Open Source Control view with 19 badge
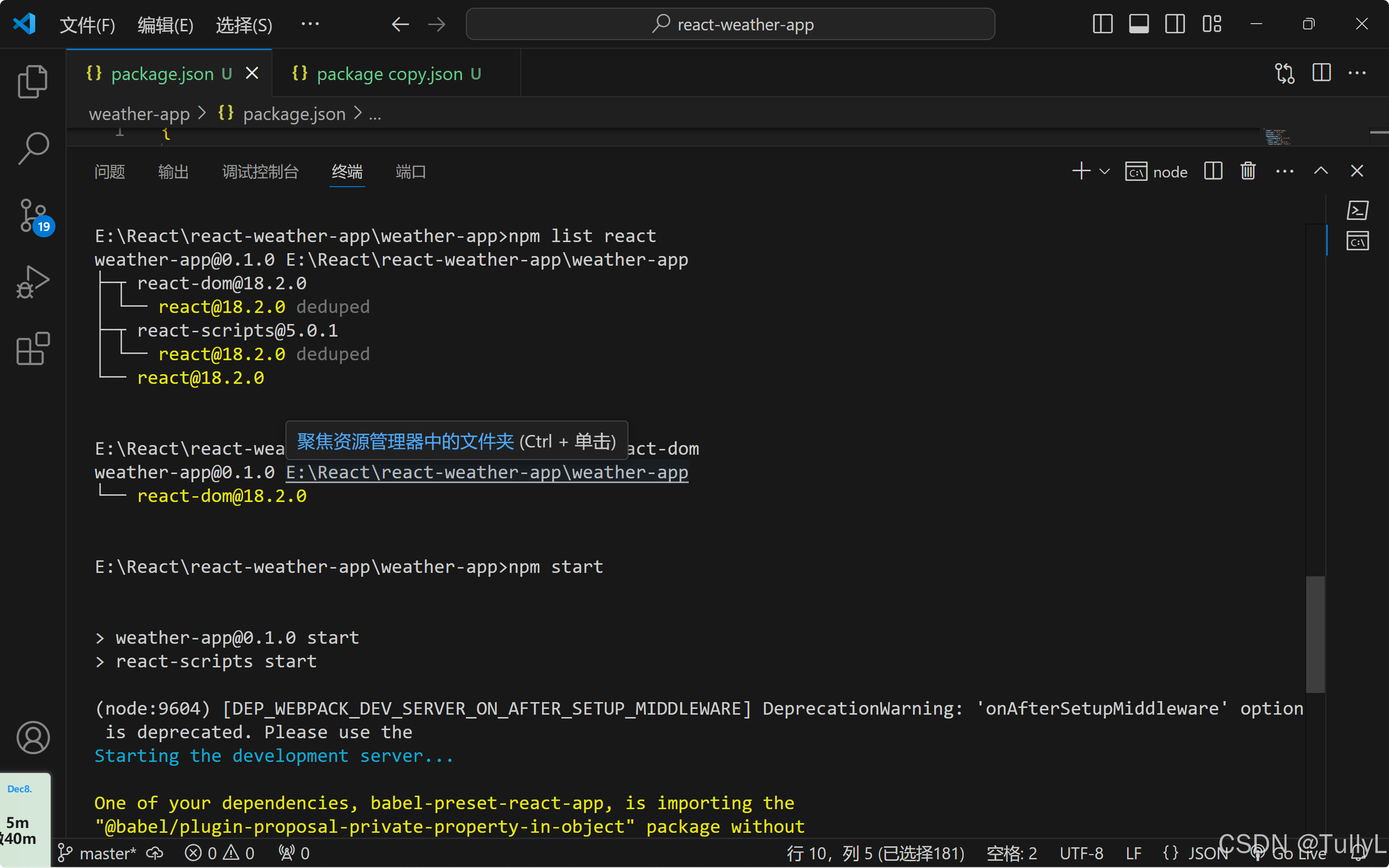This screenshot has height=868, width=1389. point(34,217)
